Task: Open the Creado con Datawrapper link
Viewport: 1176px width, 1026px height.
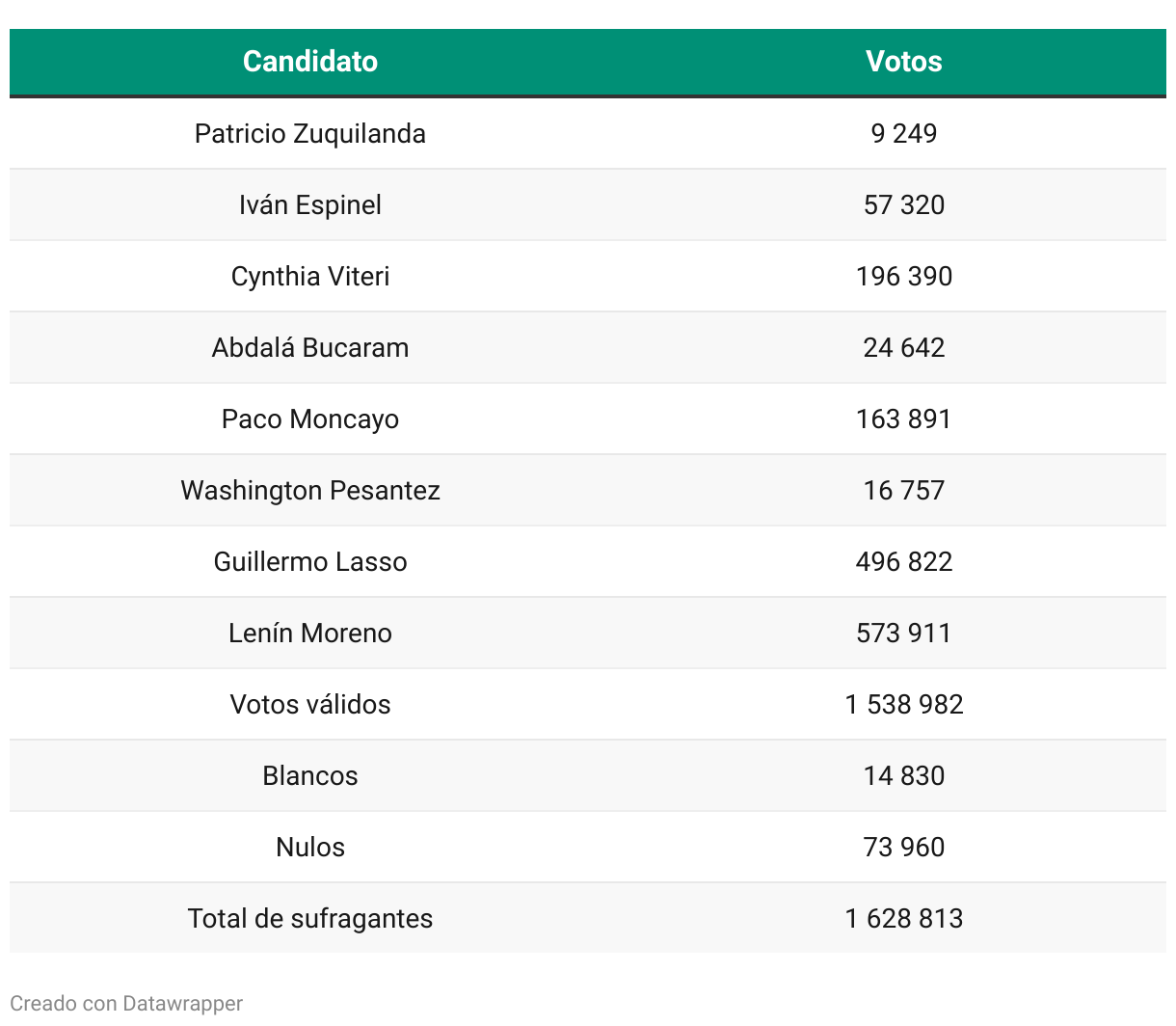Action: click(x=126, y=1004)
